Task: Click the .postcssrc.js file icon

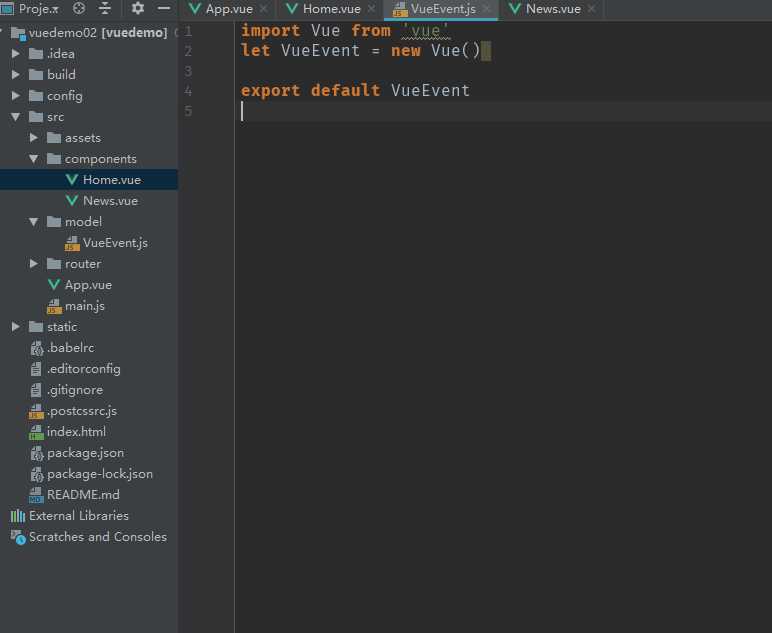Action: point(36,411)
